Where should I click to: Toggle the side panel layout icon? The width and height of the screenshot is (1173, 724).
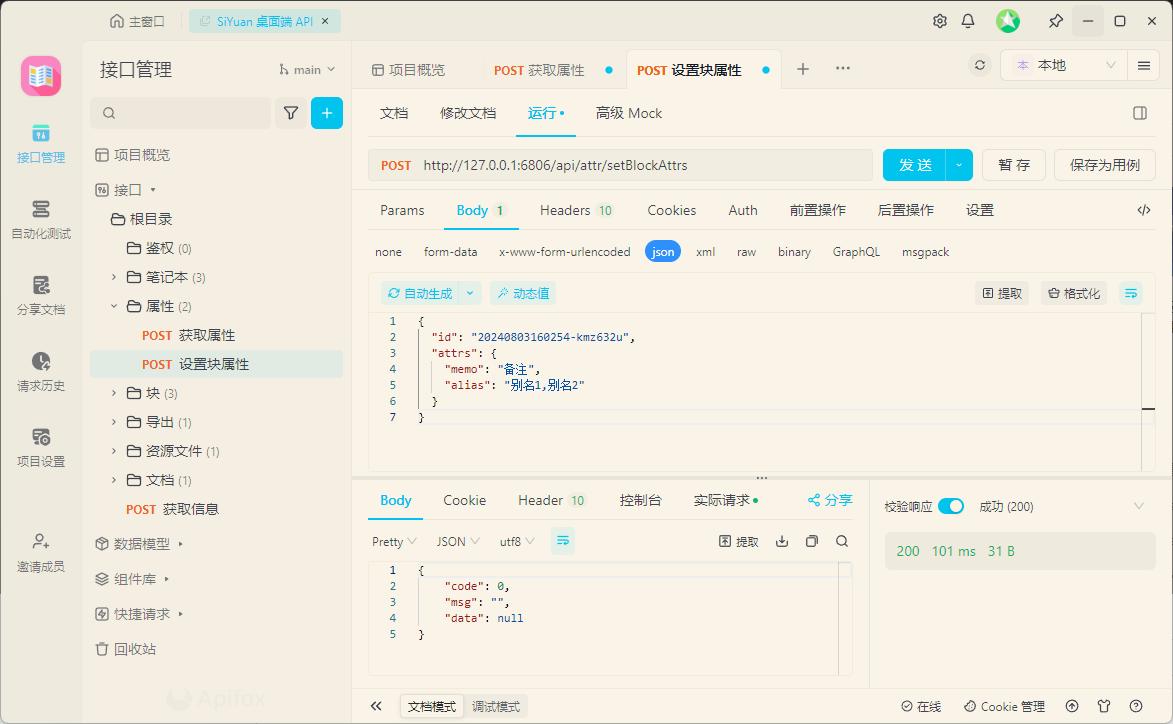pyautogui.click(x=1140, y=113)
